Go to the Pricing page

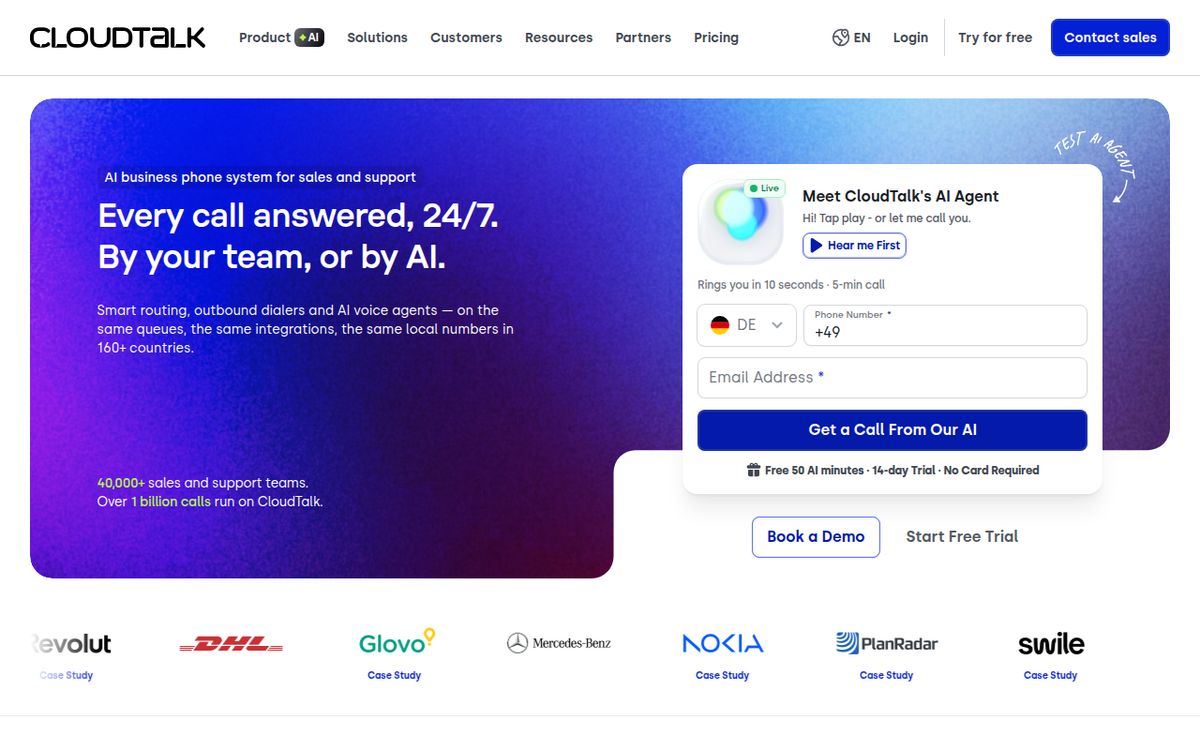(716, 37)
